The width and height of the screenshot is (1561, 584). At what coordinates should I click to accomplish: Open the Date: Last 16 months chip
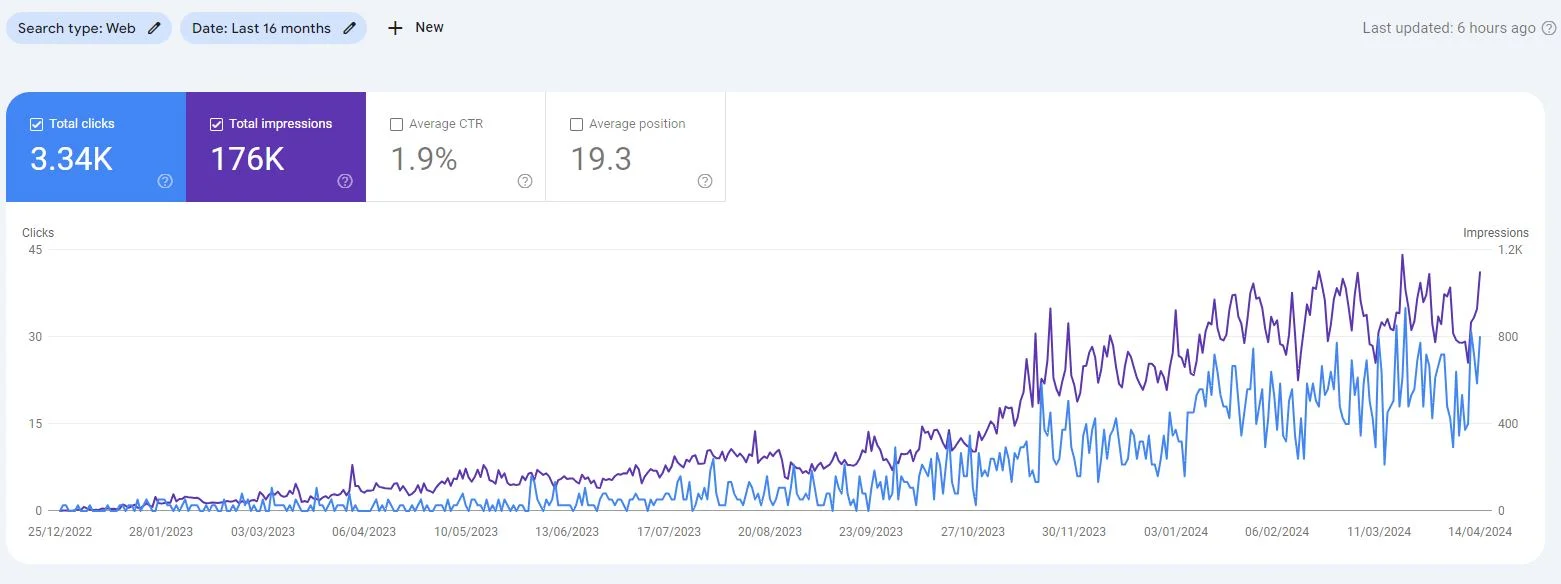(x=274, y=28)
